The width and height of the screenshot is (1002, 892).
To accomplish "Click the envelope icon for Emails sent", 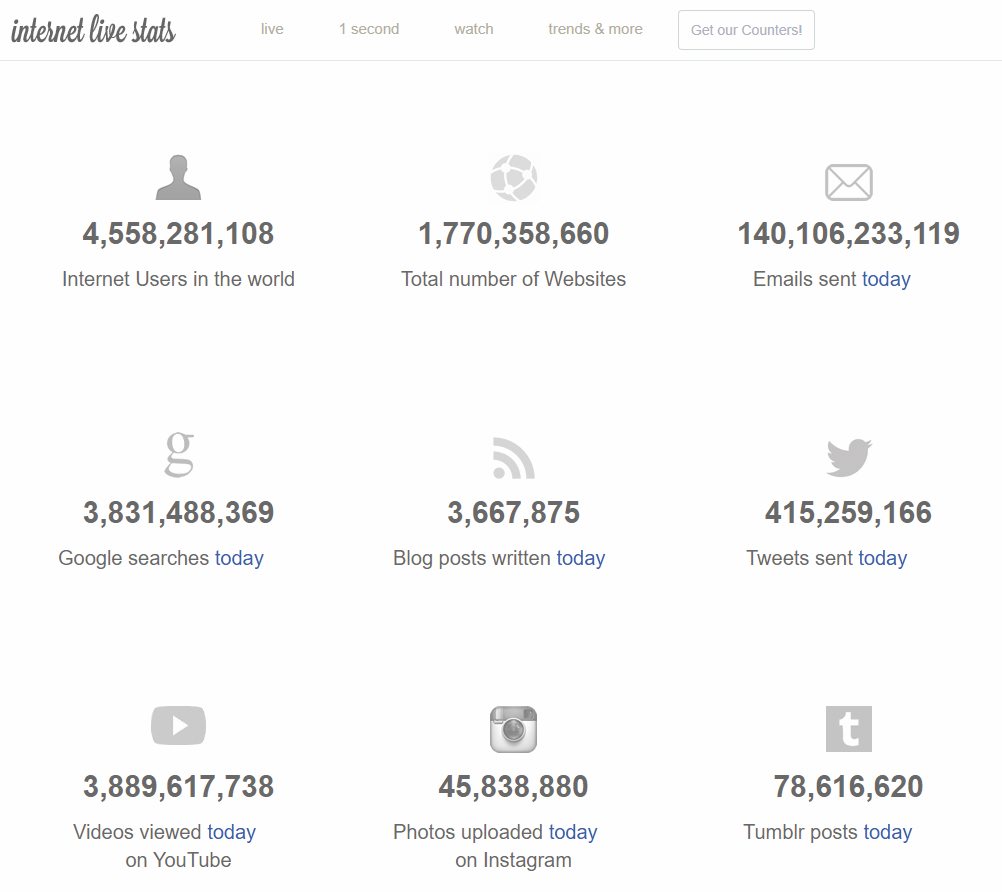I will pos(849,182).
